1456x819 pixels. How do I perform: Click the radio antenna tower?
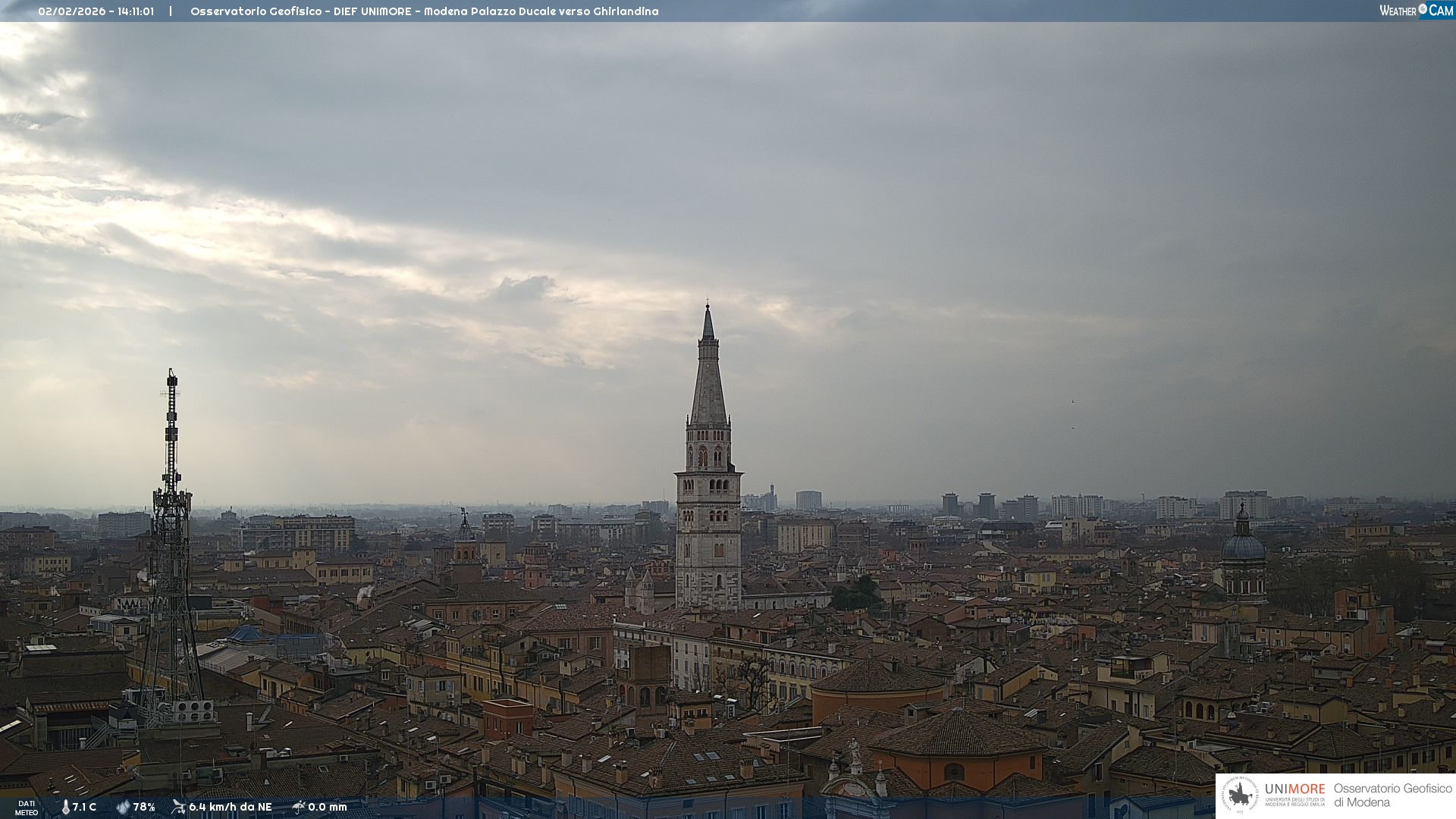click(171, 531)
